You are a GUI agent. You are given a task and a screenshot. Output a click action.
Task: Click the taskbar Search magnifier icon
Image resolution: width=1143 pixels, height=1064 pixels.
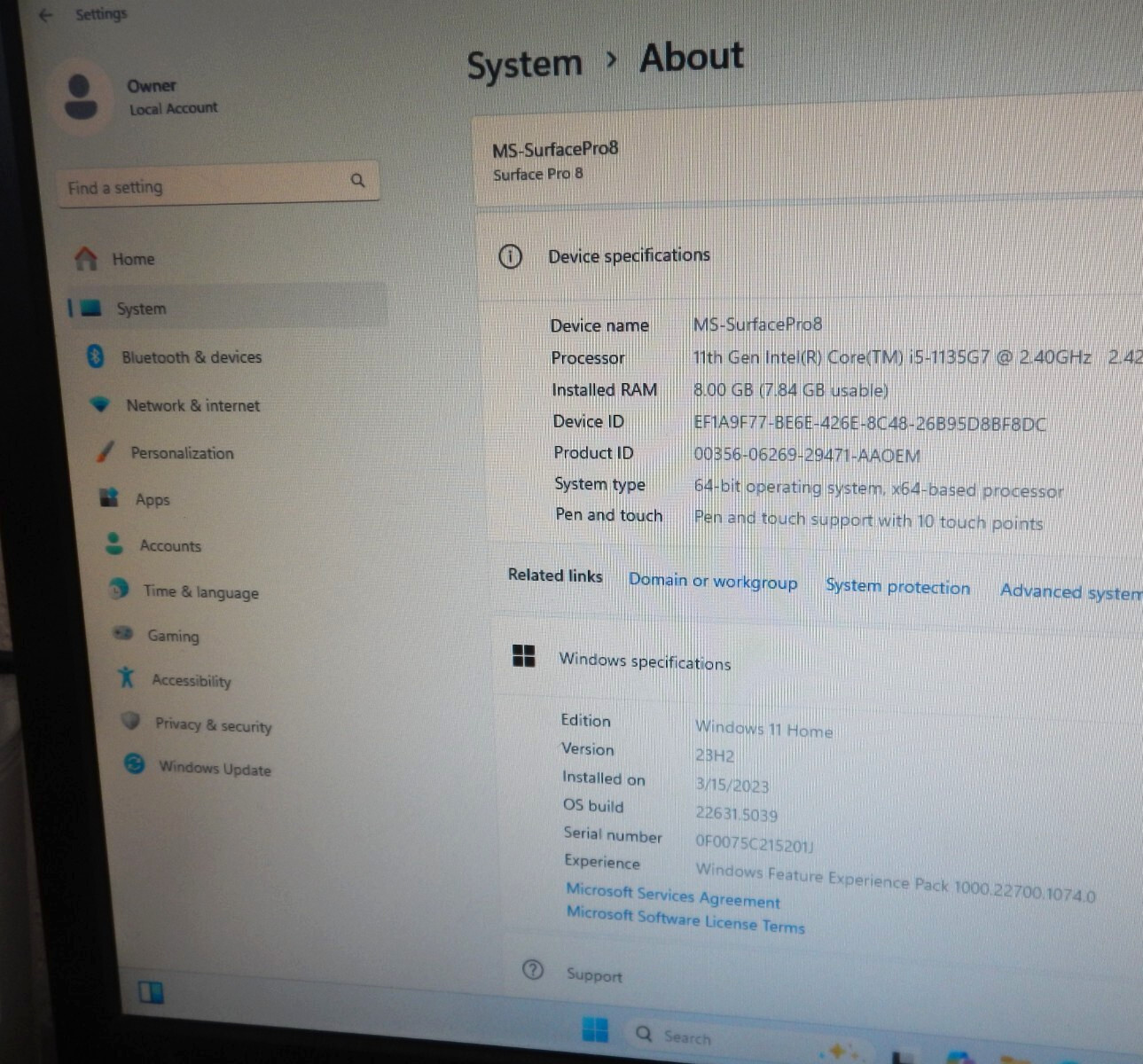point(645,1034)
